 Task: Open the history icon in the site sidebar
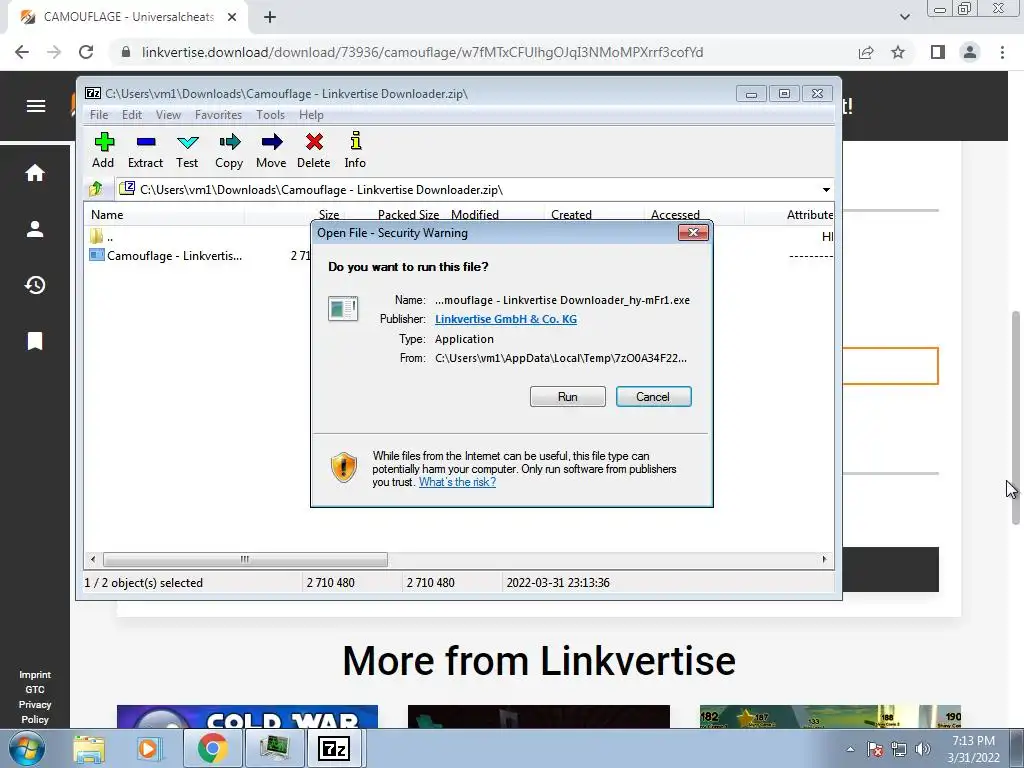tap(35, 285)
